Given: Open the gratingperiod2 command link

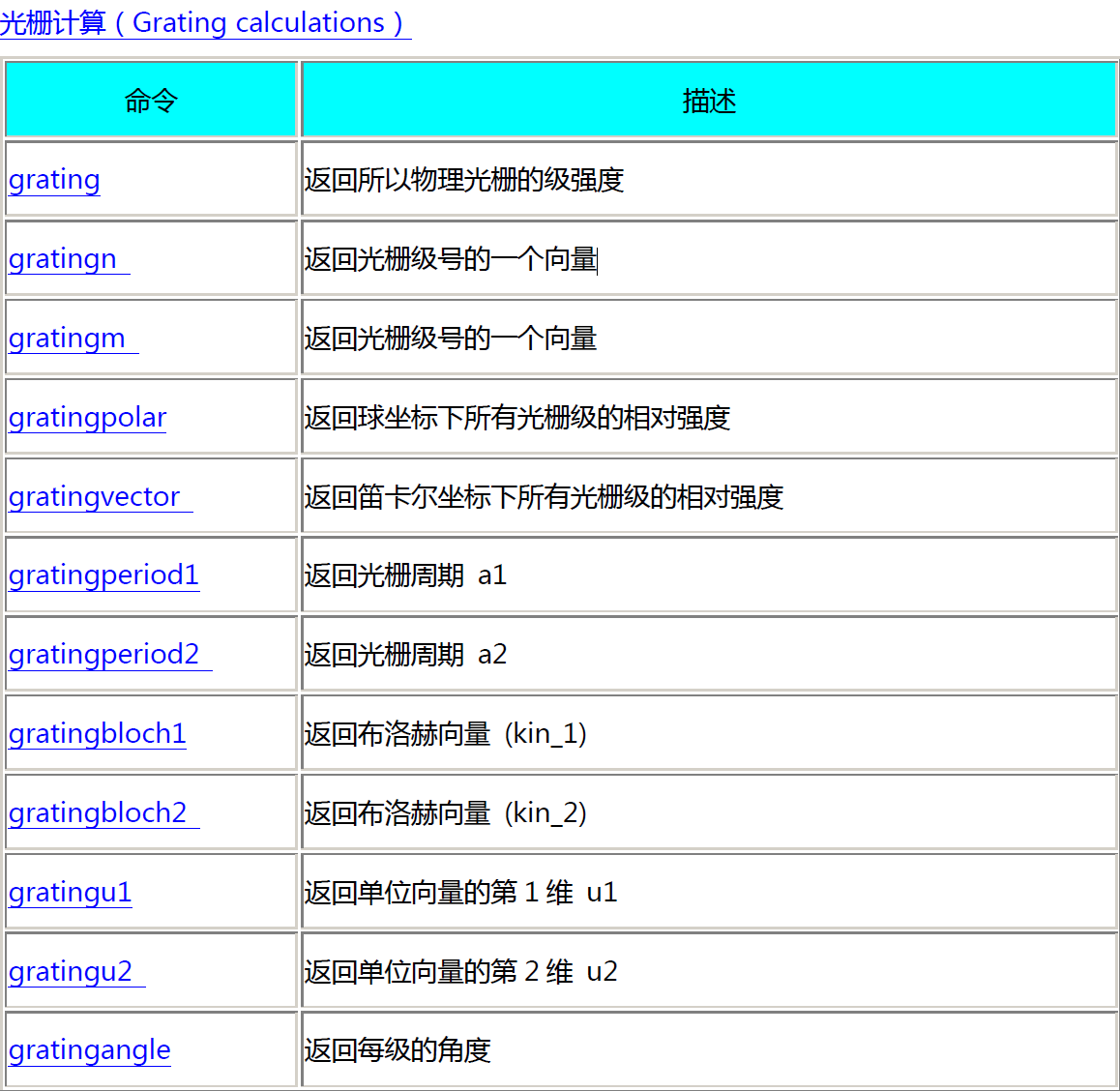Looking at the screenshot, I should (110, 655).
